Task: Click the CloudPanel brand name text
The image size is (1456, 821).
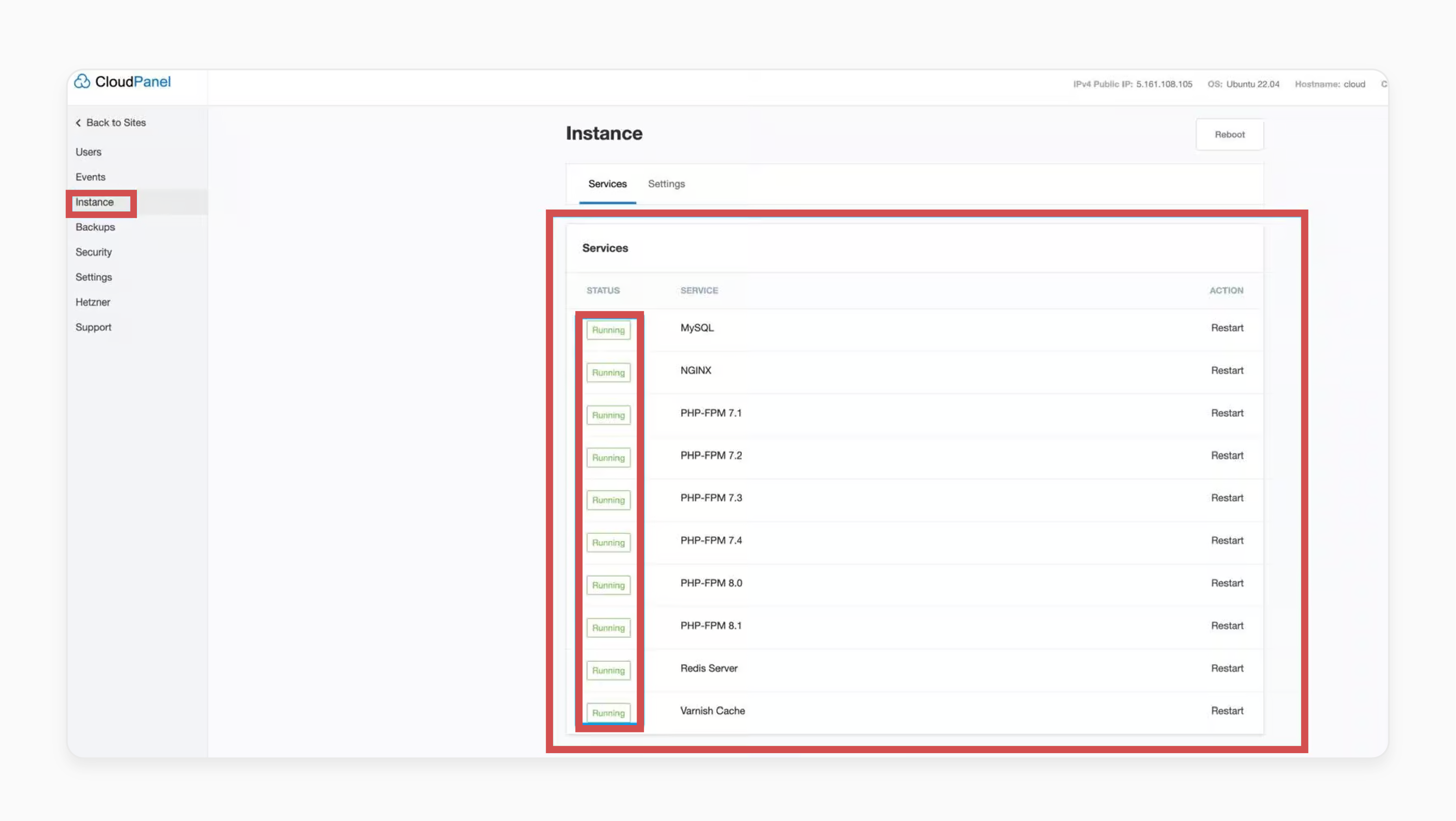Action: (133, 81)
